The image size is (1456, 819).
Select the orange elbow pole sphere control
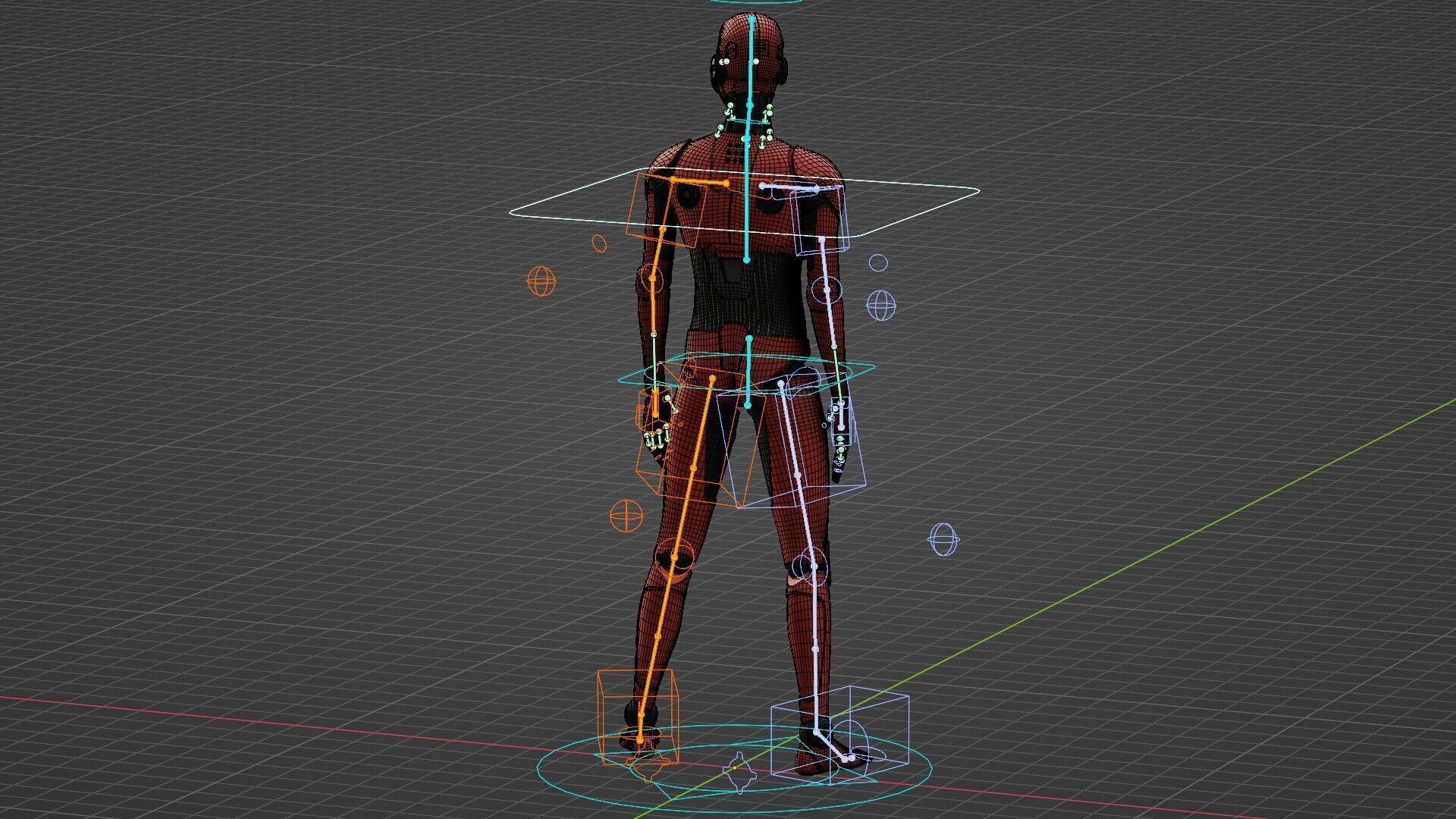pyautogui.click(x=541, y=281)
